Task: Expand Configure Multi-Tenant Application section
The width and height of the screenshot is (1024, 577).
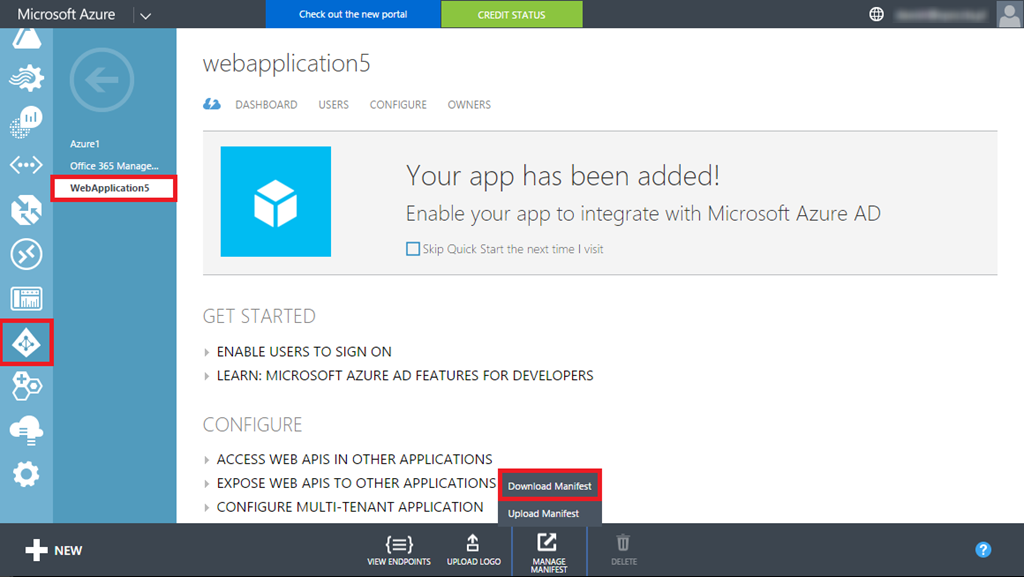Action: click(x=350, y=507)
